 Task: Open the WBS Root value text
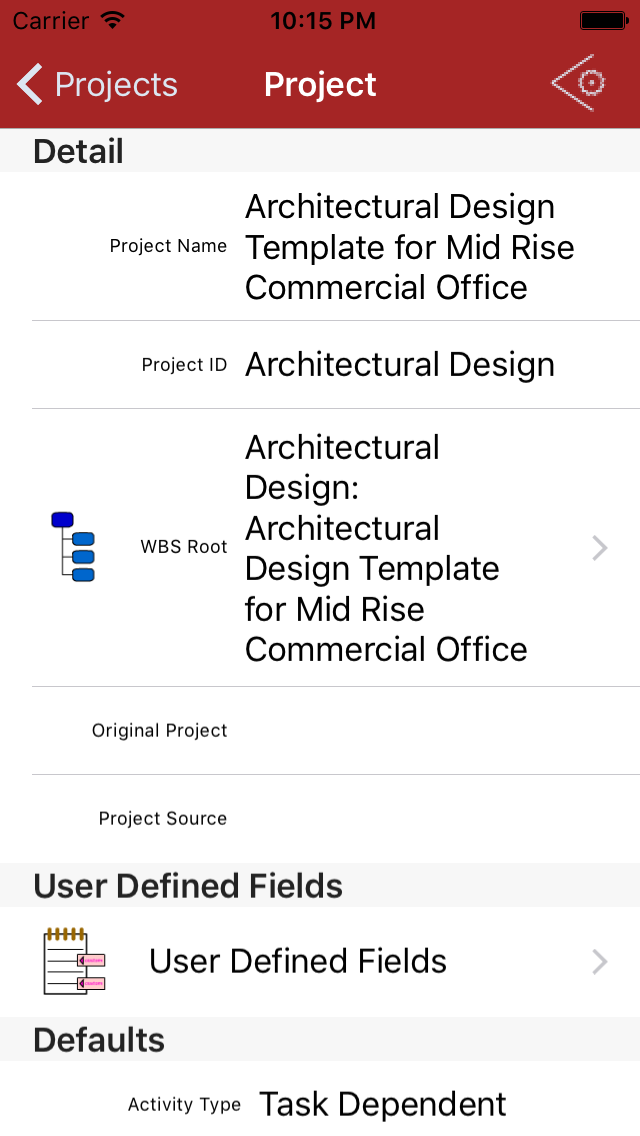point(386,547)
